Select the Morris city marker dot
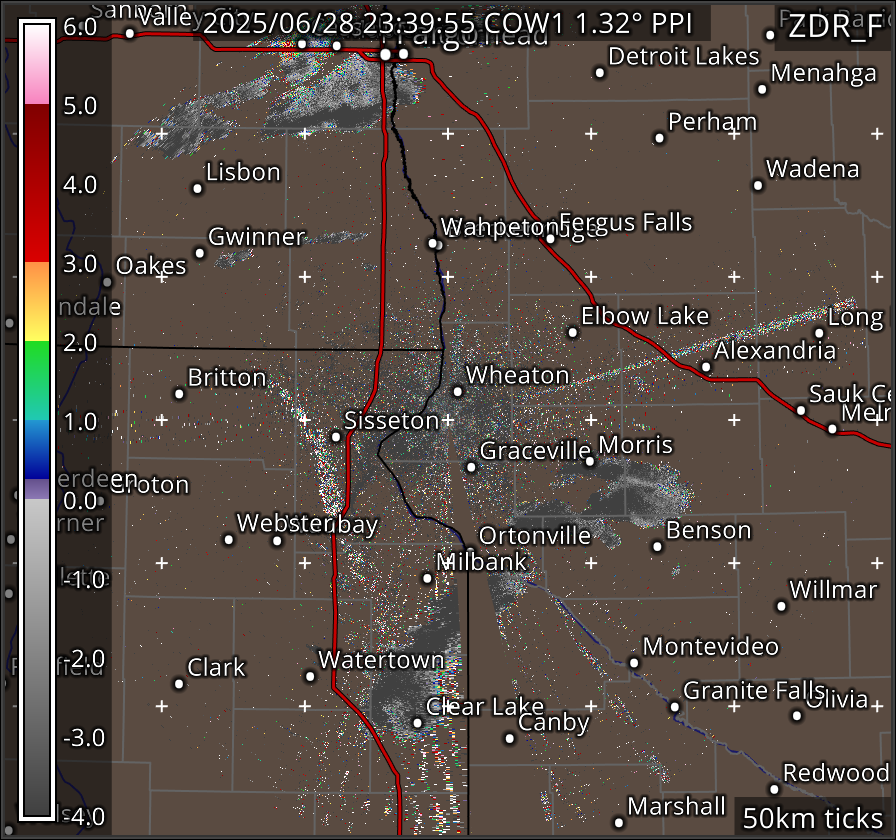Viewport: 896px width, 840px height. click(590, 461)
